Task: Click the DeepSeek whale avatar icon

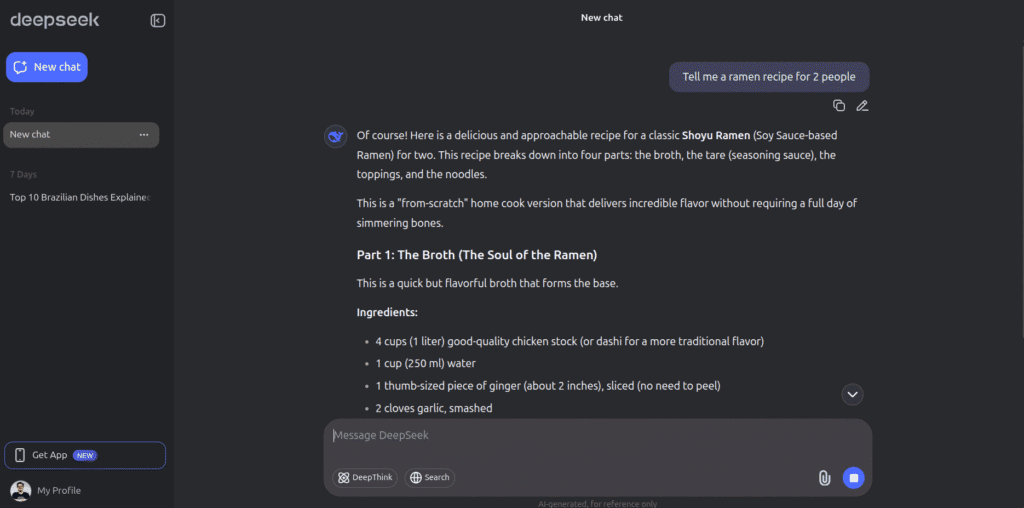Action: 336,137
